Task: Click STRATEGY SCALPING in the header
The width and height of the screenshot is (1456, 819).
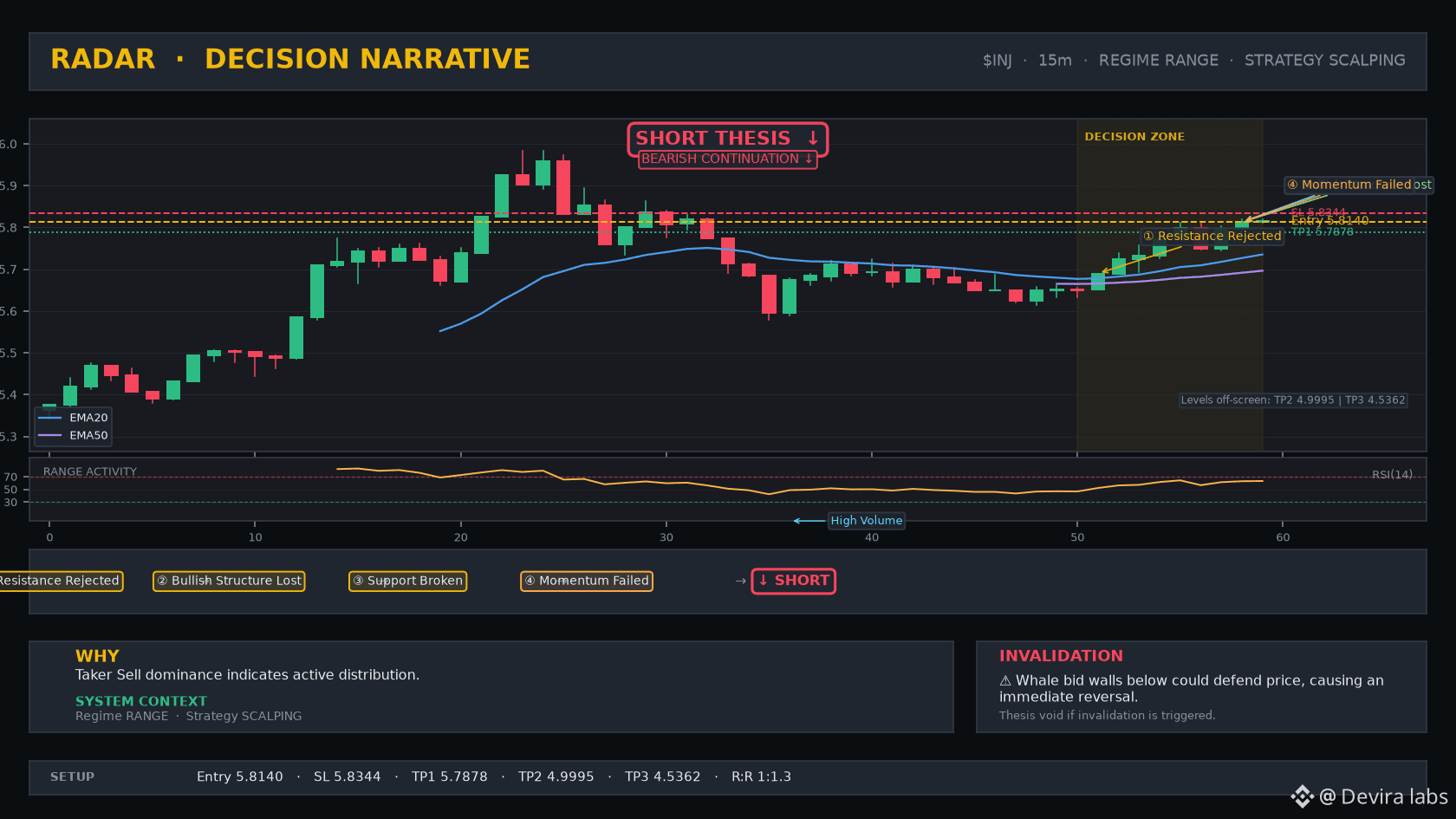Action: click(1325, 61)
